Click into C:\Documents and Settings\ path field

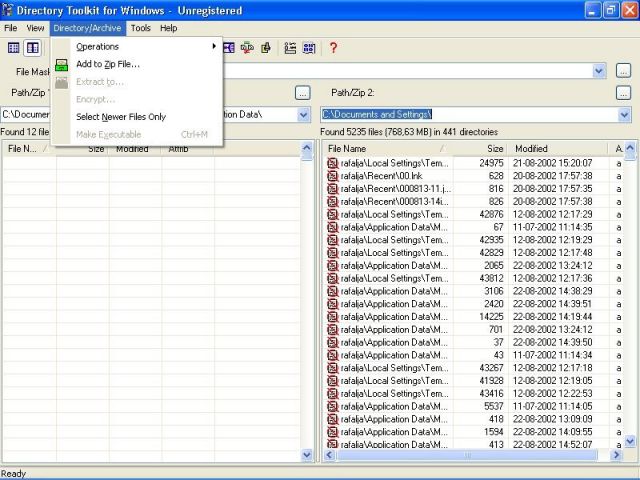(x=469, y=115)
